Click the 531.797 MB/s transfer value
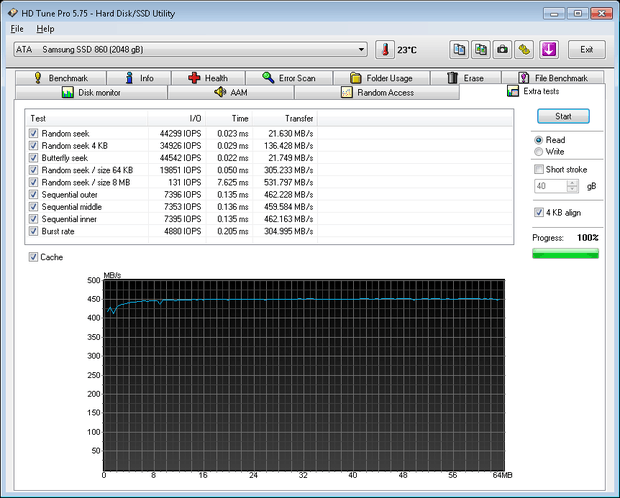Viewport: 620px width, 498px height. click(288, 183)
